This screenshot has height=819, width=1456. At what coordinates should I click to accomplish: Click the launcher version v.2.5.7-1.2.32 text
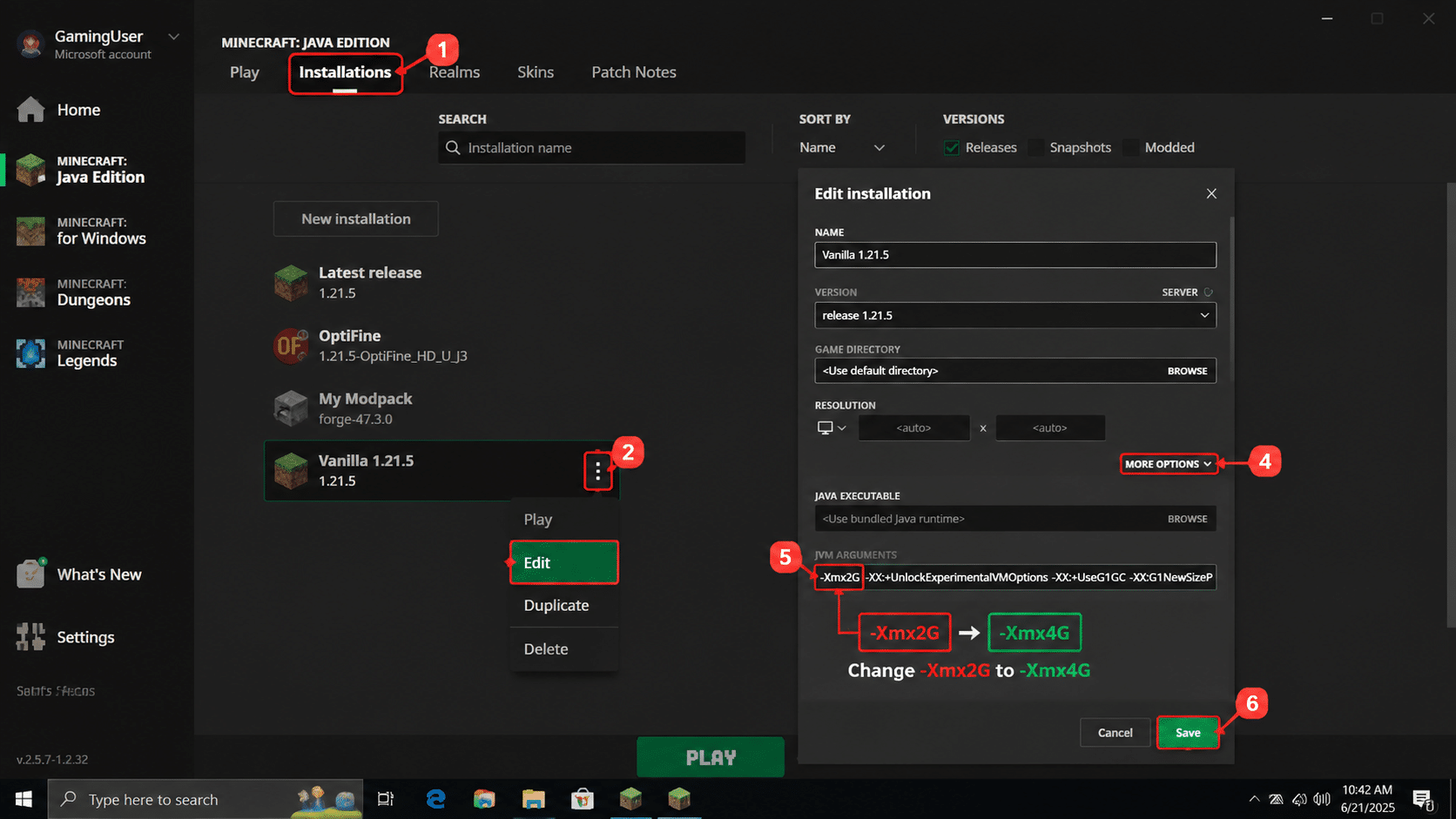(52, 759)
